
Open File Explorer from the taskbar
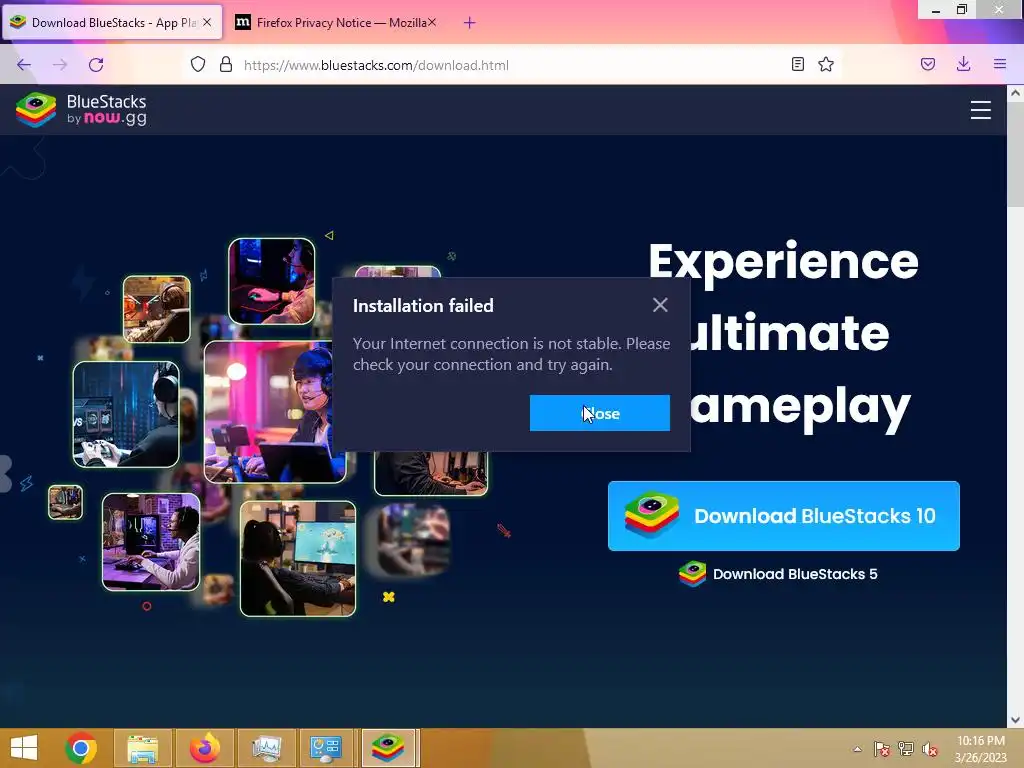coord(142,748)
